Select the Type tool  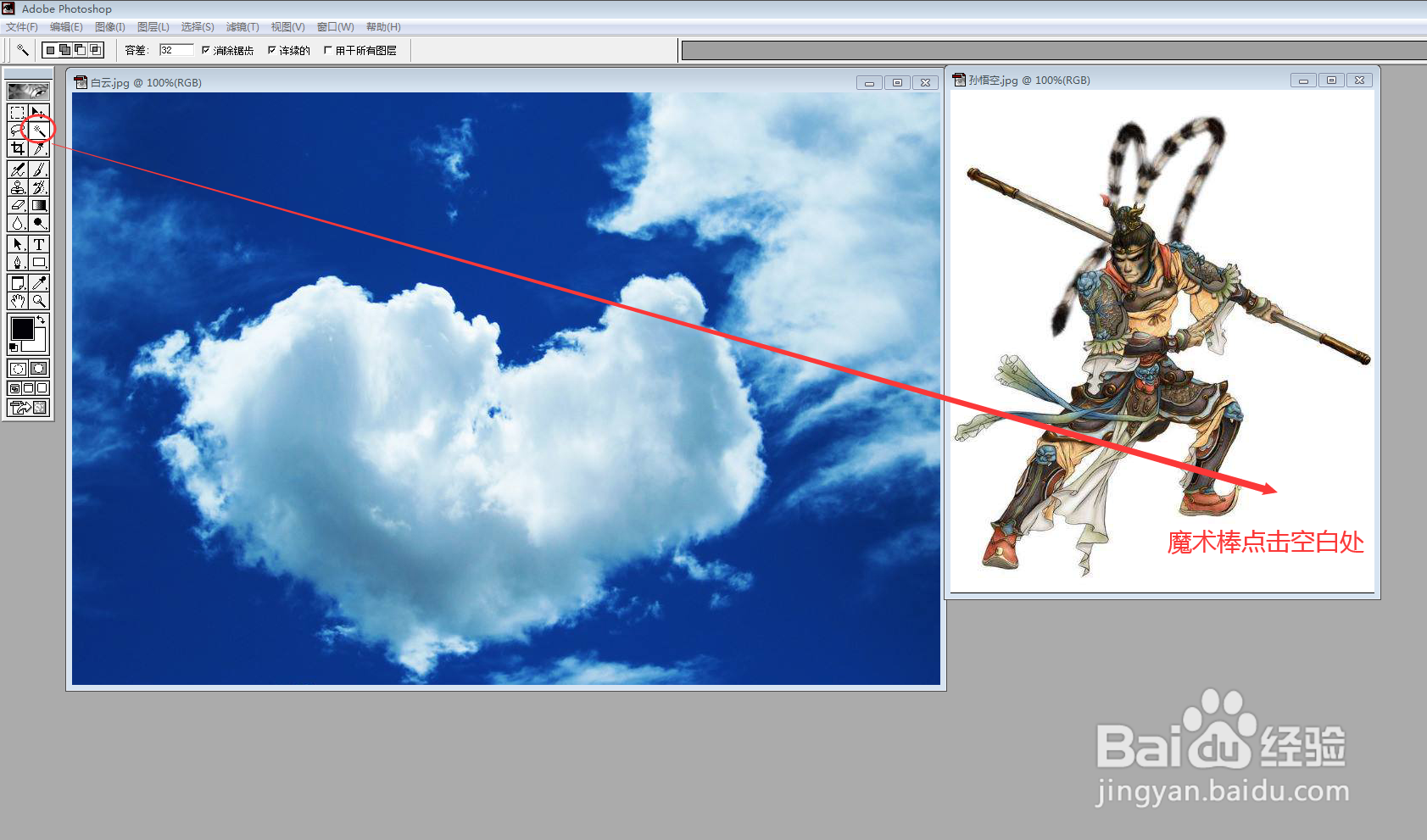click(x=39, y=244)
